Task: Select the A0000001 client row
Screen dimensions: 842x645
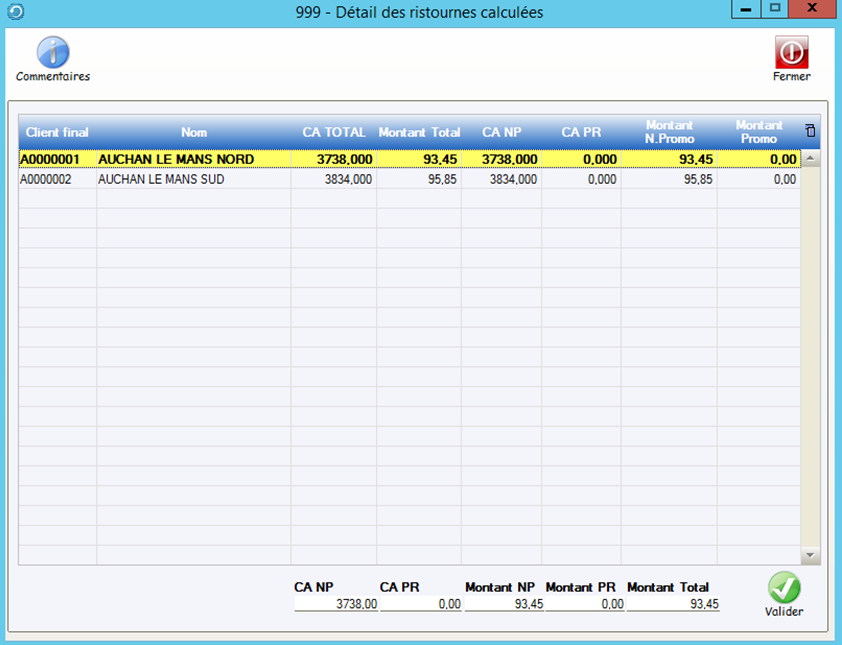Action: (x=50, y=159)
